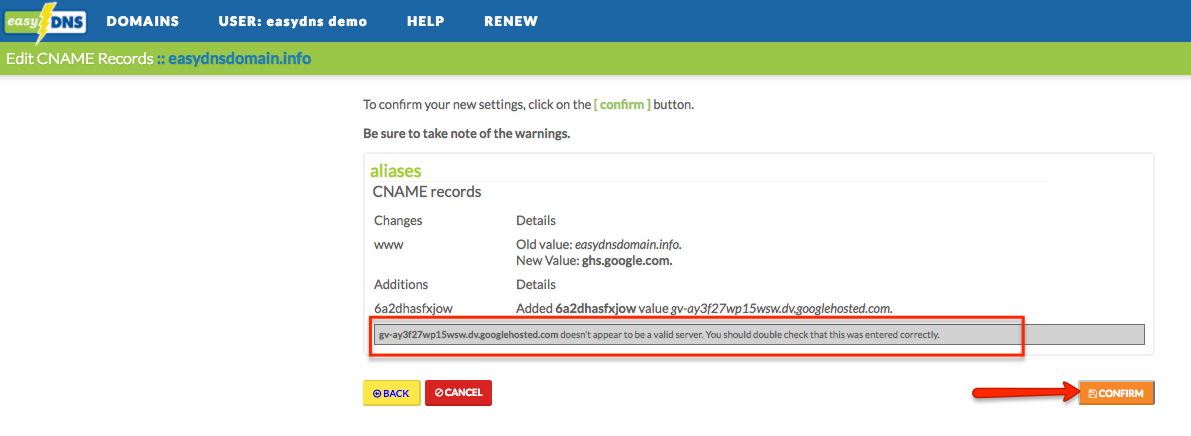Click the CONFIRM button

click(1116, 393)
